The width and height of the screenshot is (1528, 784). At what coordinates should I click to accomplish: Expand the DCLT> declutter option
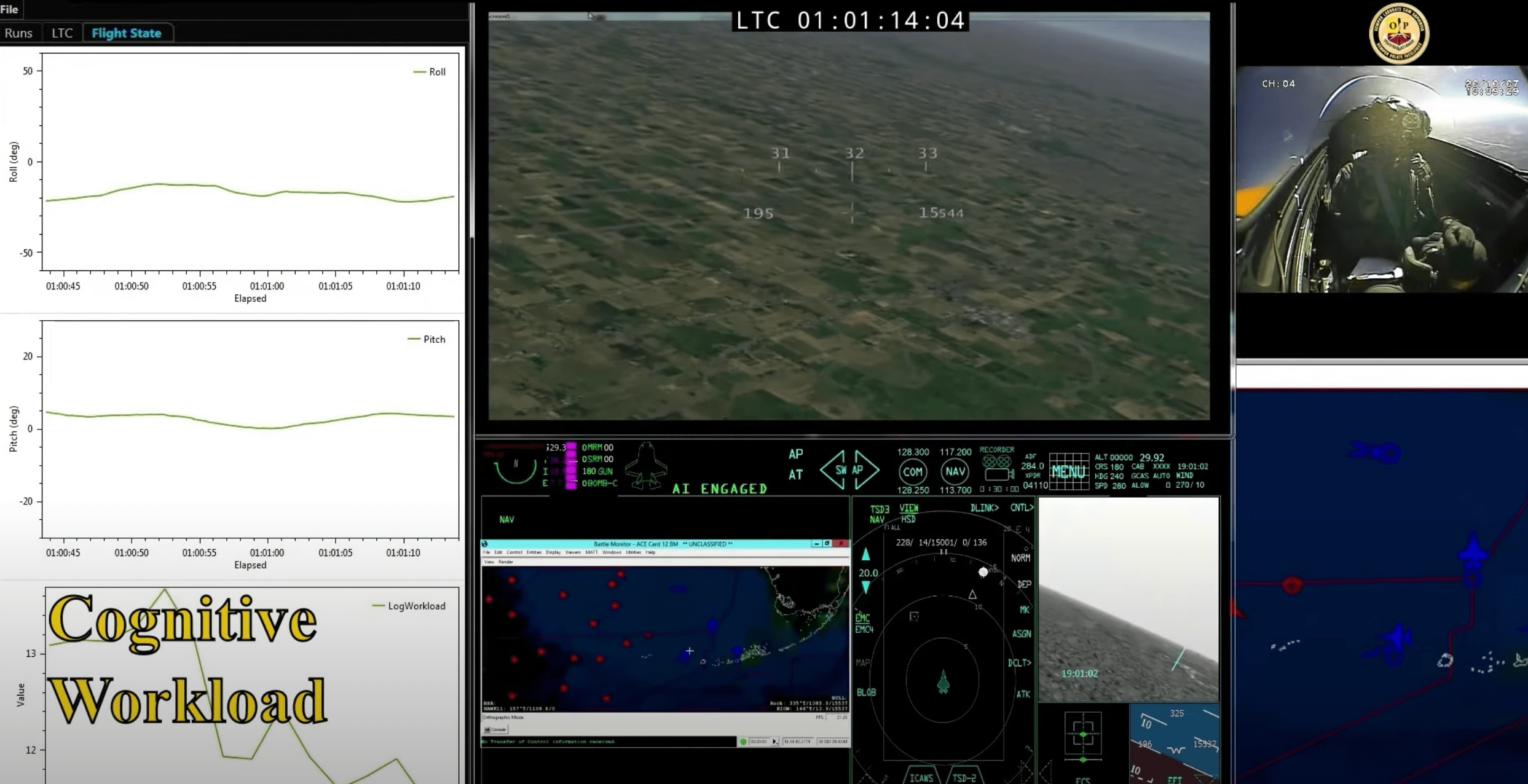(x=1019, y=663)
